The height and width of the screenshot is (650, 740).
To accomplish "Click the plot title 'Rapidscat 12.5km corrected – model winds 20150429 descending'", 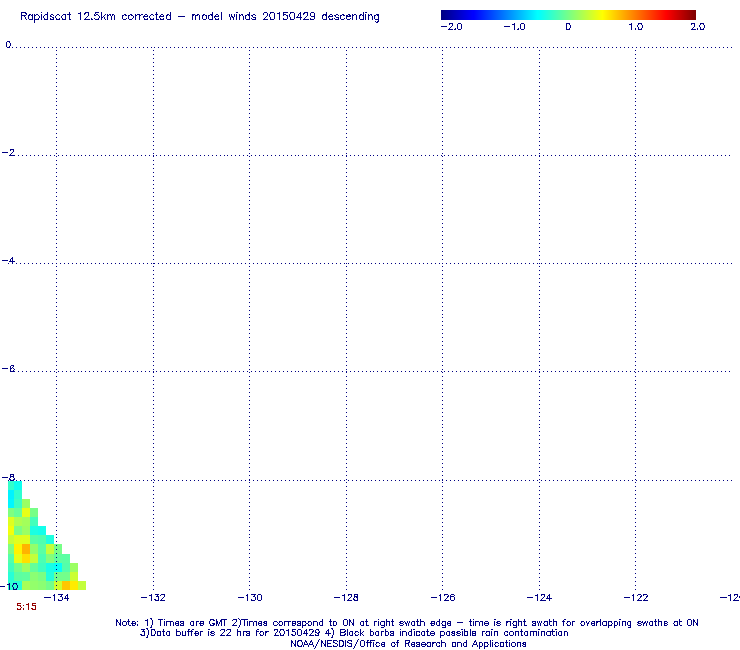I will point(200,17).
